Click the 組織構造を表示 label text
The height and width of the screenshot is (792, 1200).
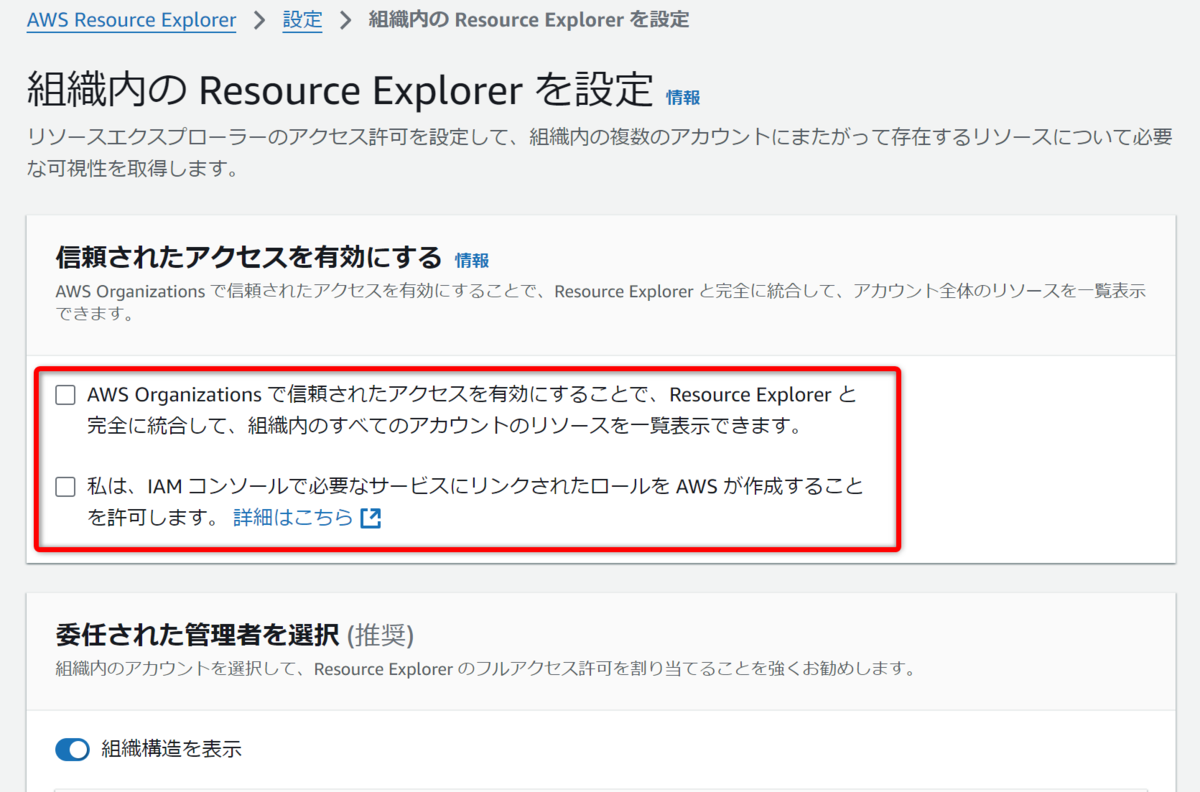171,749
